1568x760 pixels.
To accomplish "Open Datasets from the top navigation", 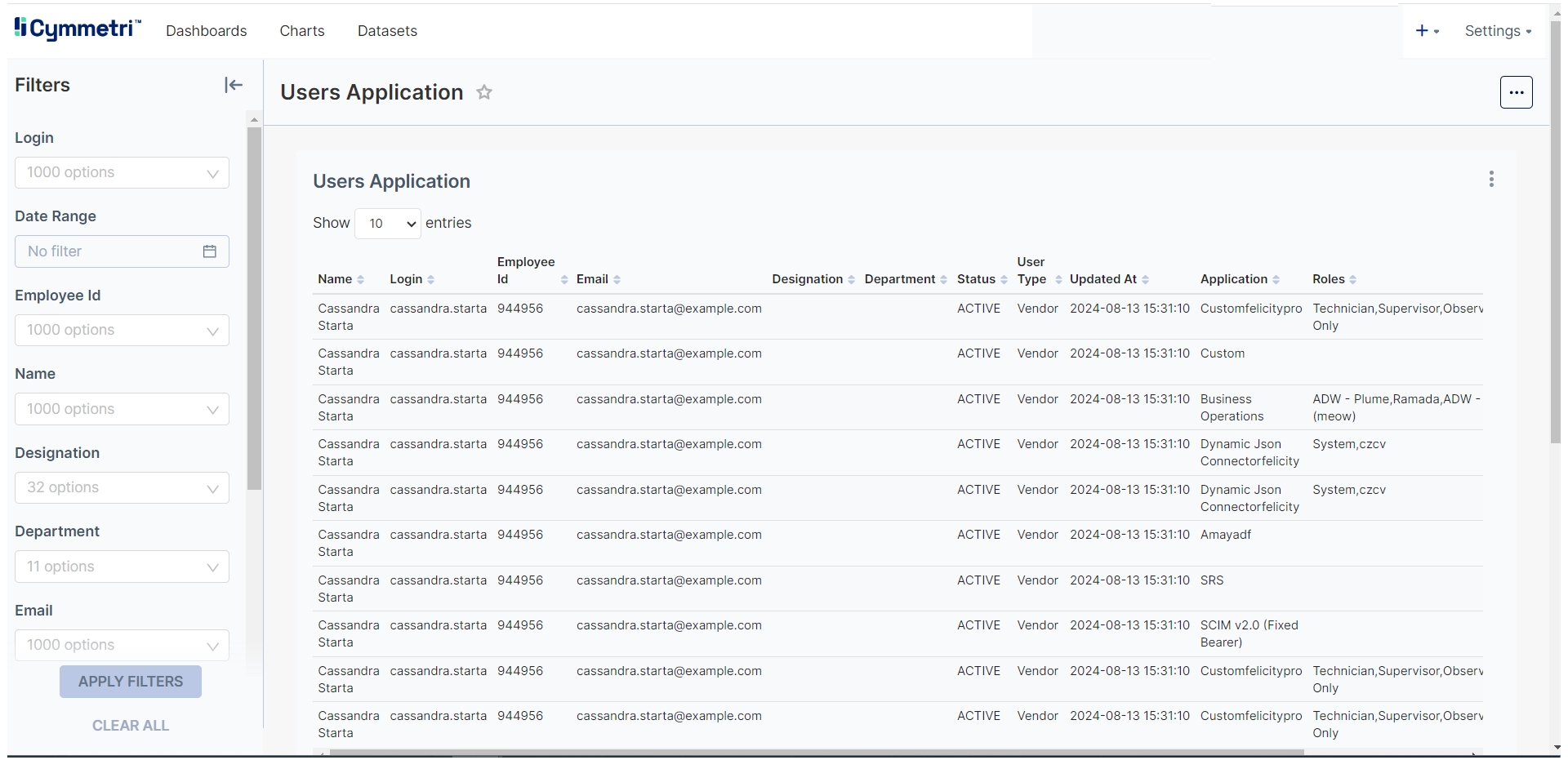I will pos(387,31).
